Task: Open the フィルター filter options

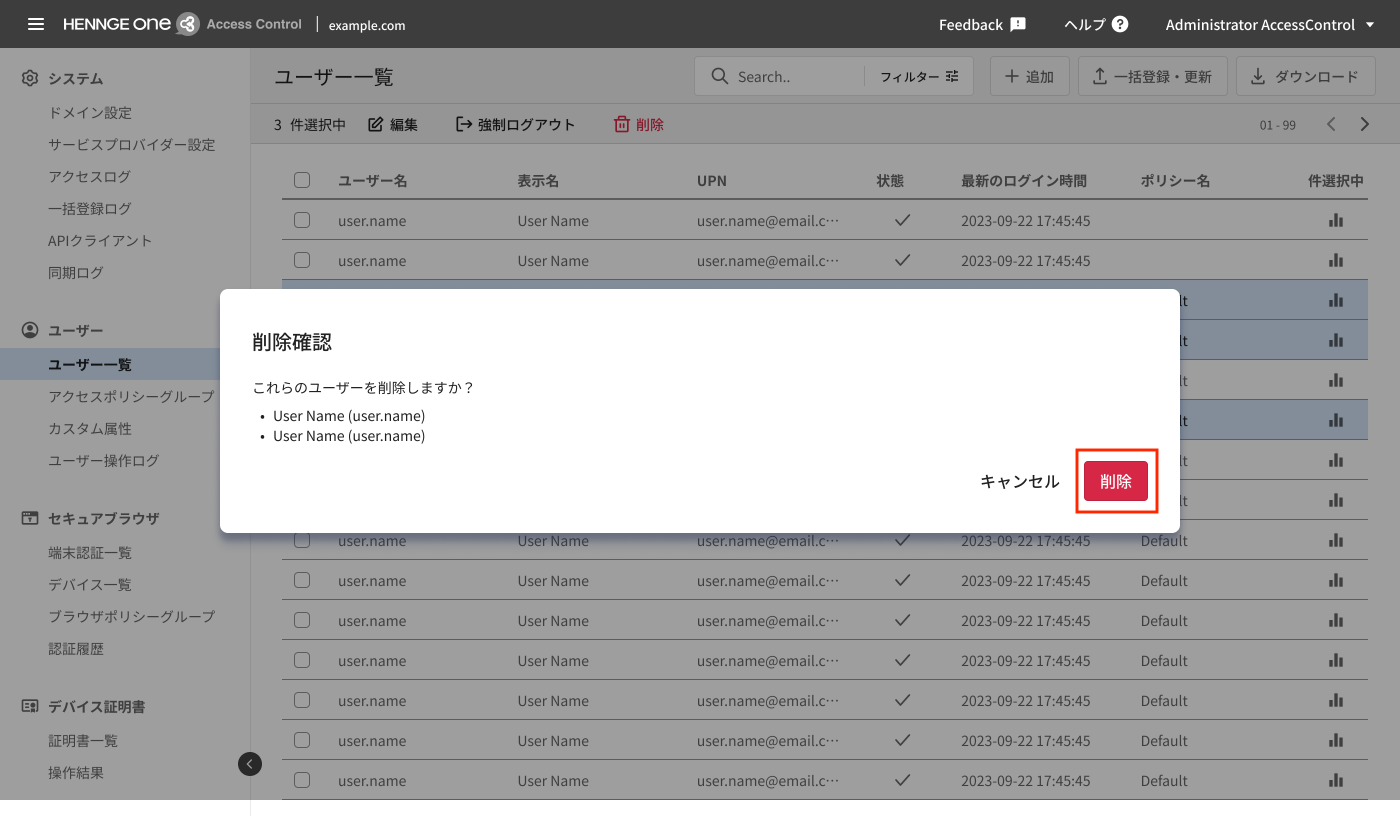Action: coord(919,76)
